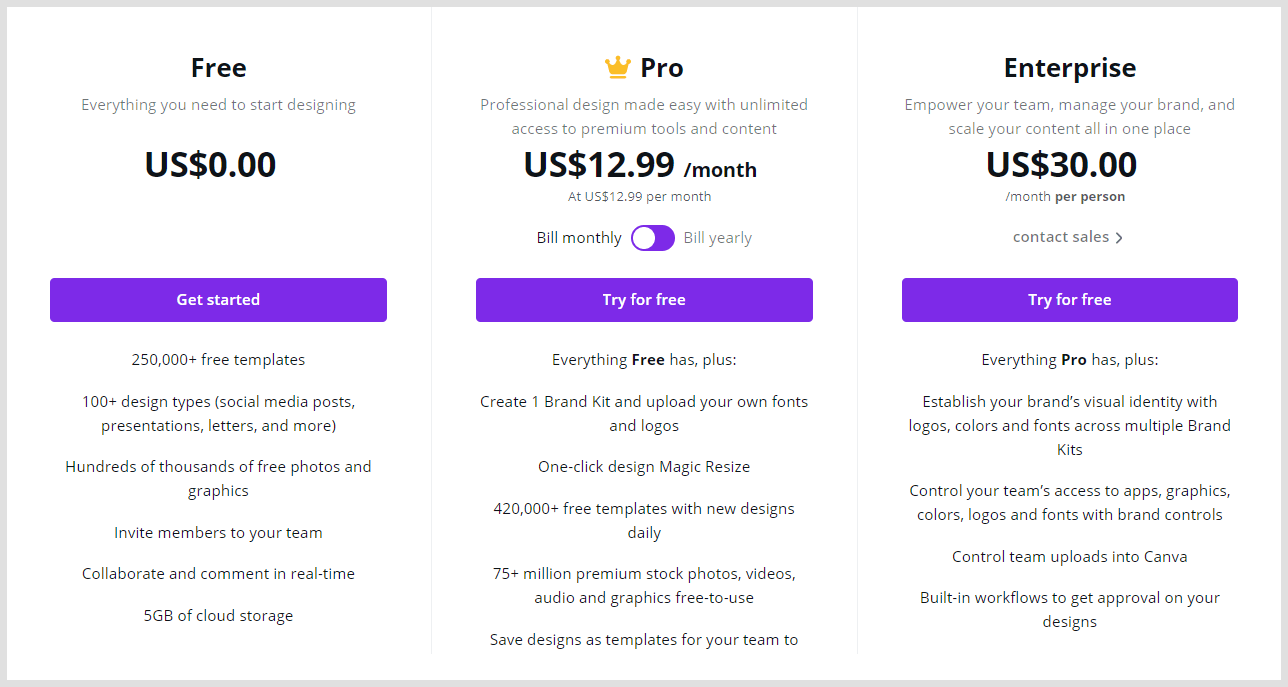Click Control team uploads into Canva text

pyautogui.click(x=1069, y=557)
